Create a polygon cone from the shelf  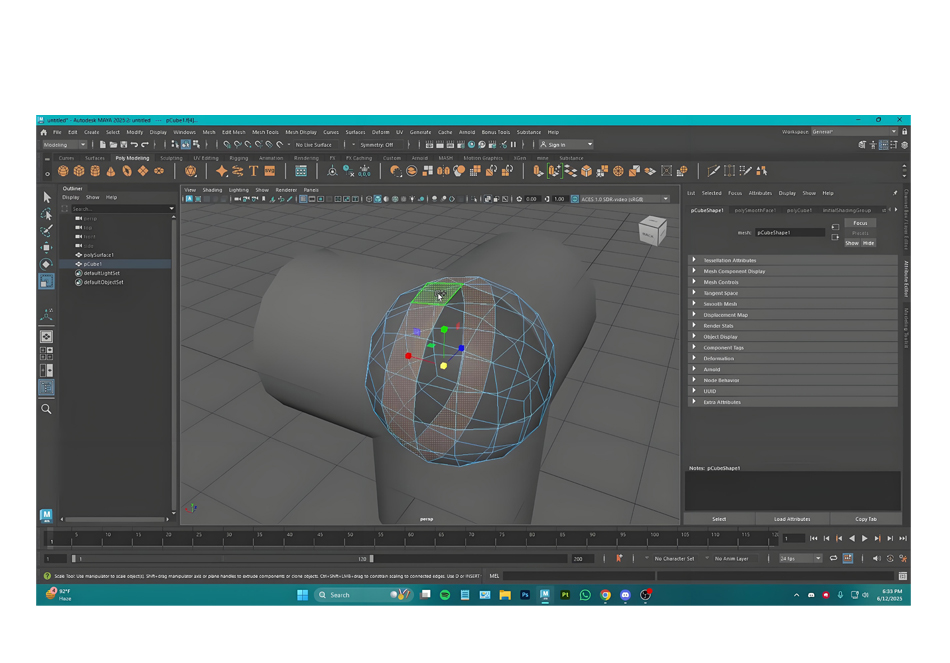pyautogui.click(x=111, y=172)
